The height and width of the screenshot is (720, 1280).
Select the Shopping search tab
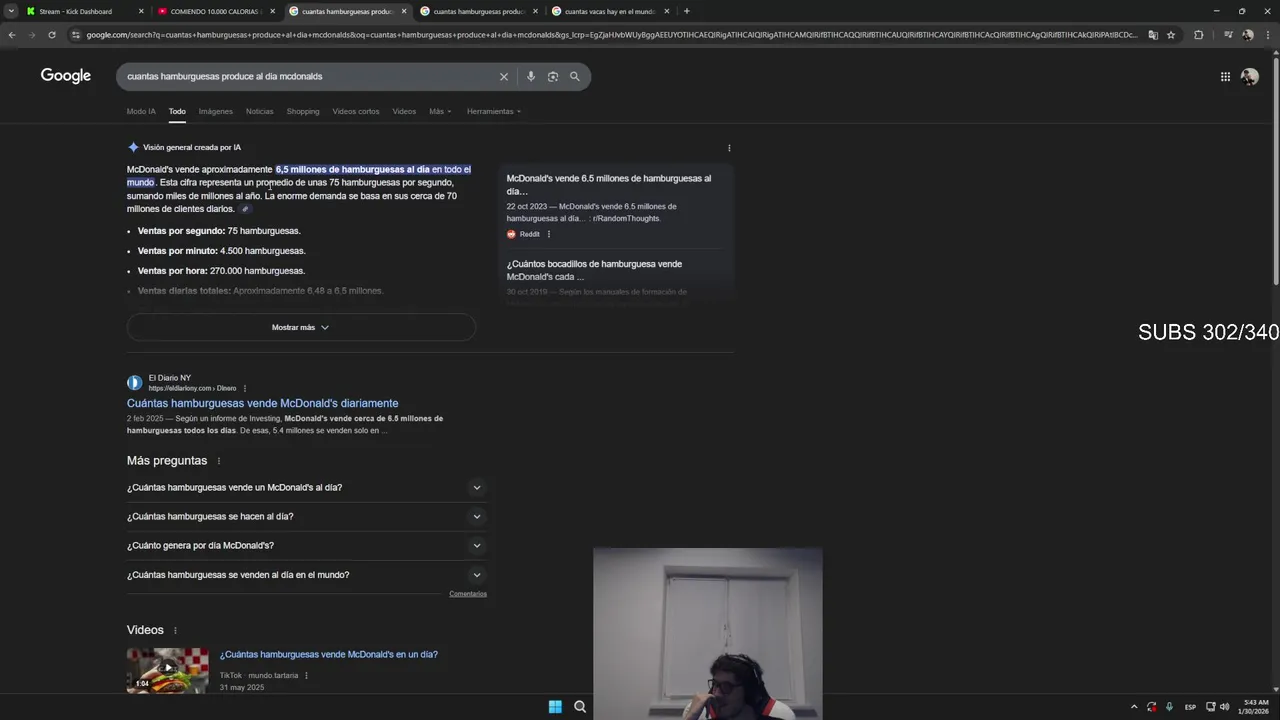tap(303, 111)
